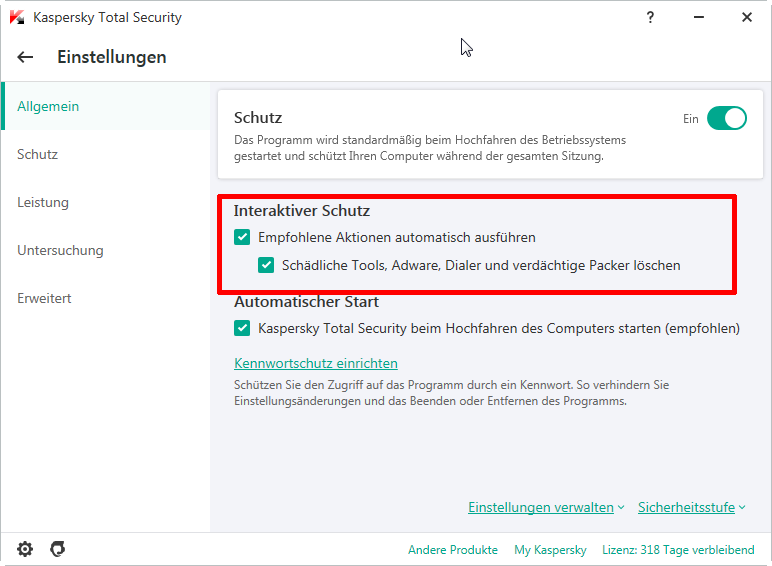Open the Erweitert settings section

click(x=106, y=298)
